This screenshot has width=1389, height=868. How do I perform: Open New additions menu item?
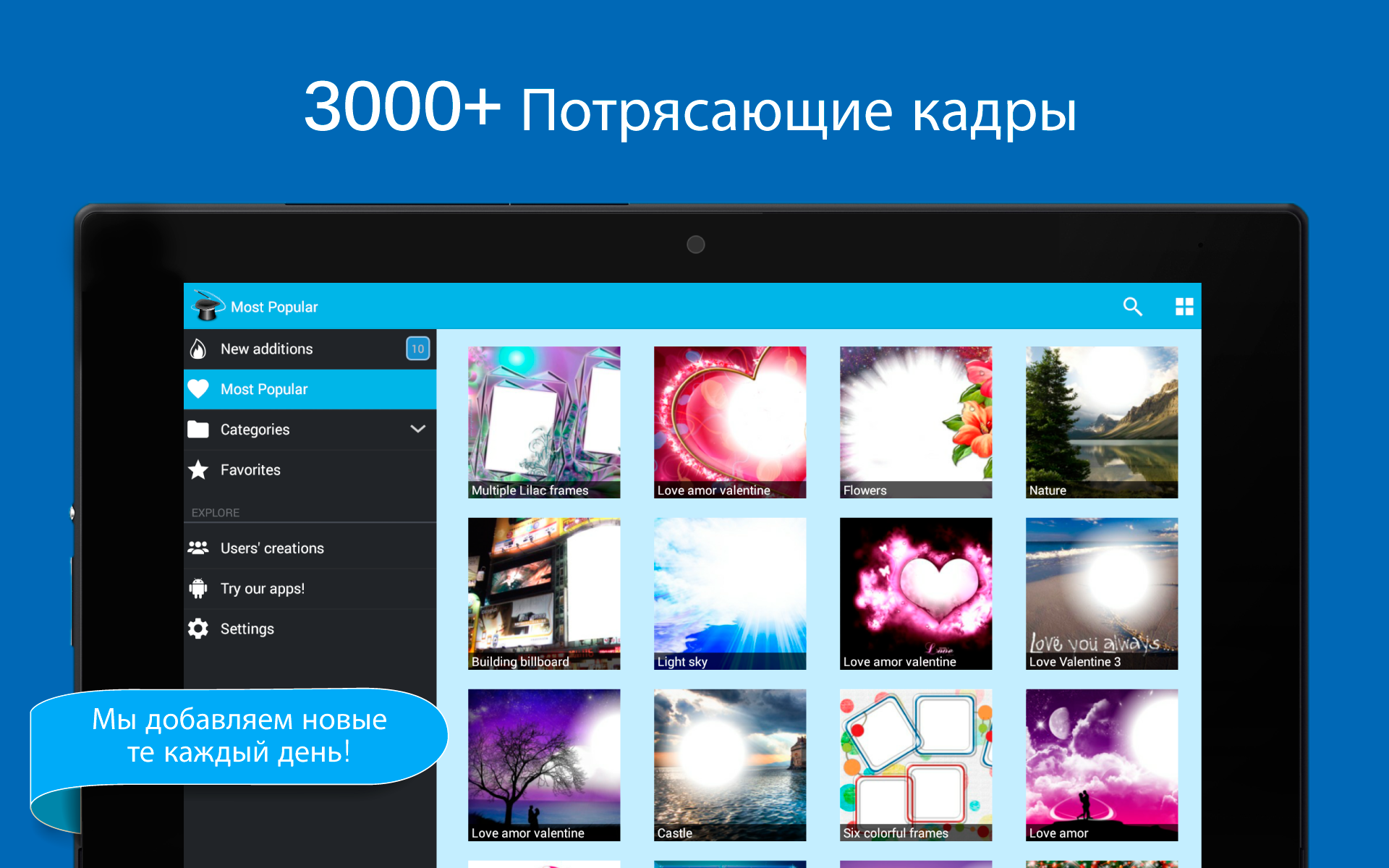310,349
